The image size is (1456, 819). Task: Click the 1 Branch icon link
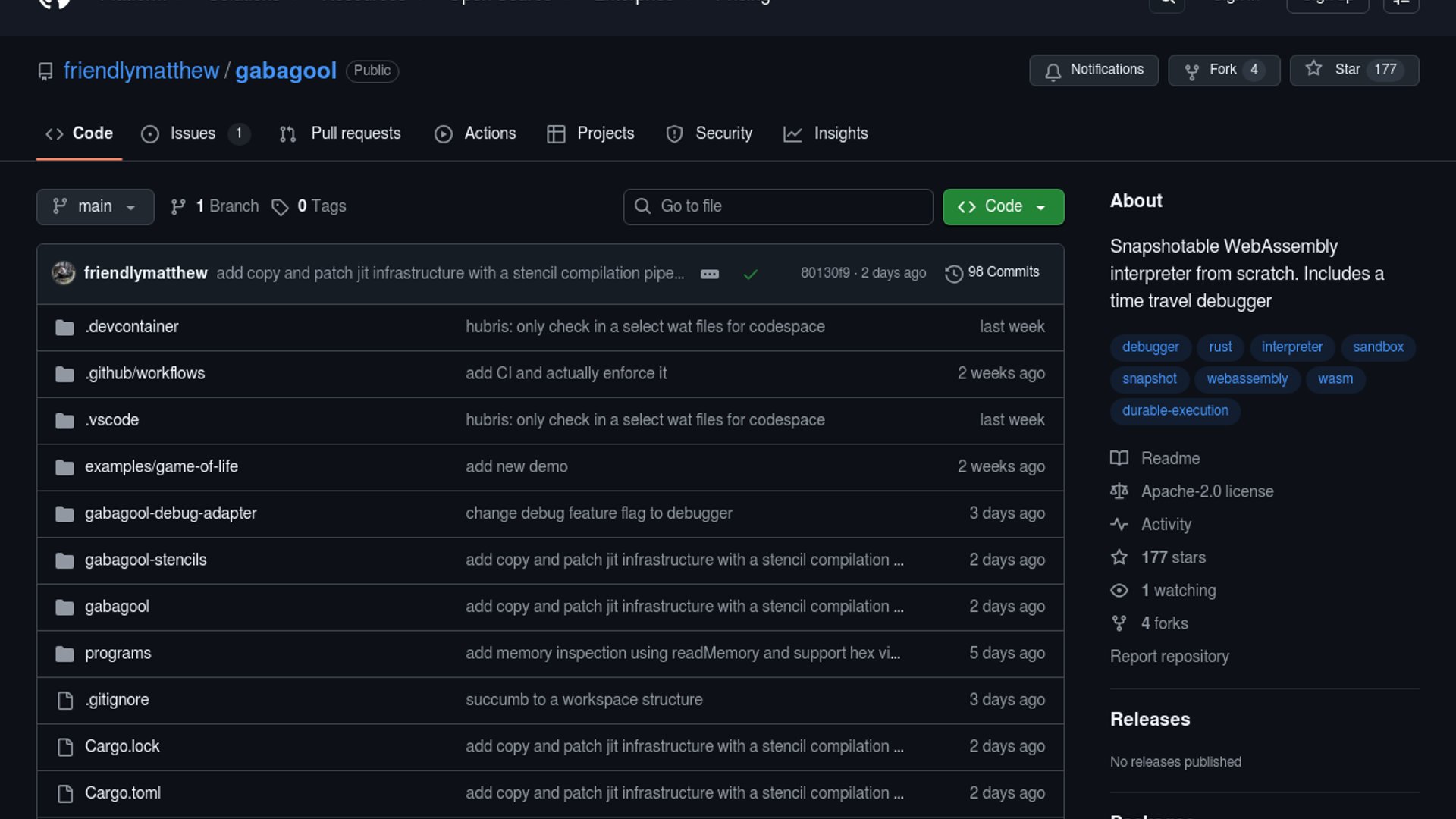(x=178, y=207)
